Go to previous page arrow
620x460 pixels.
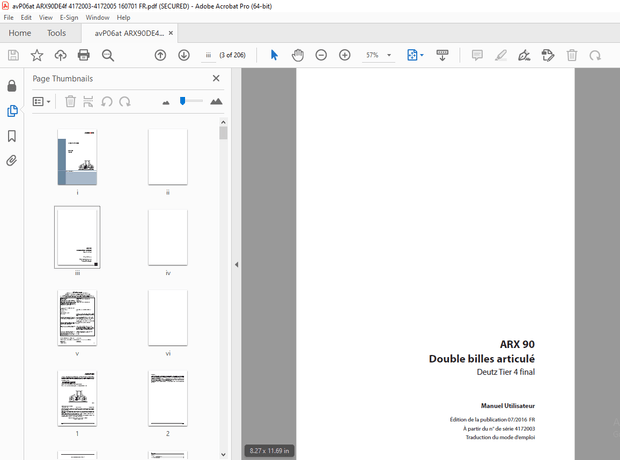click(160, 55)
